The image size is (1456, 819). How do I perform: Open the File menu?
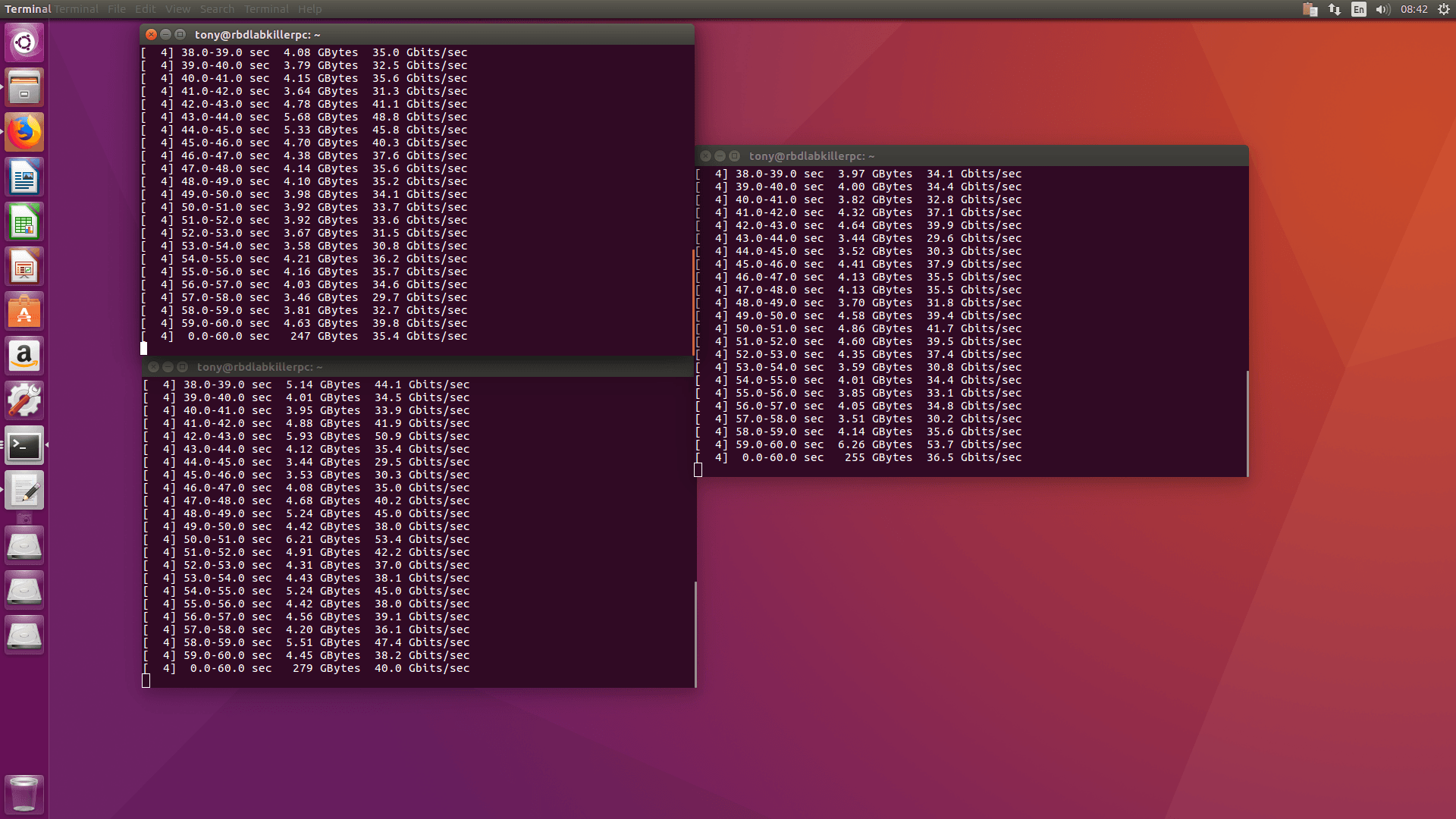pyautogui.click(x=117, y=9)
